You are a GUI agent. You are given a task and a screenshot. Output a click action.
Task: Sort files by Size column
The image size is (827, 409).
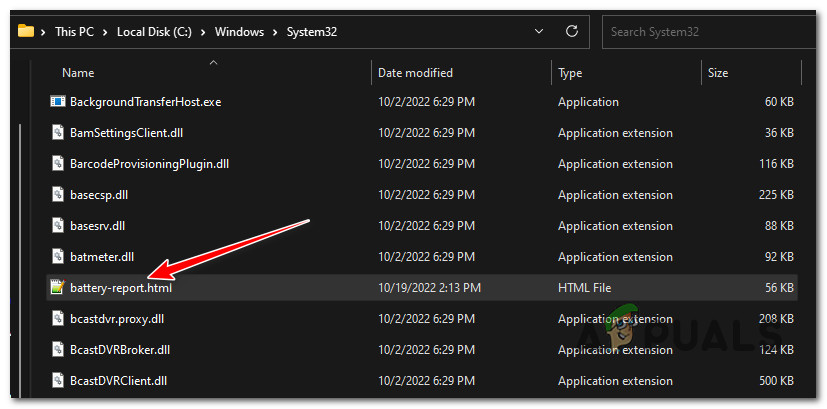[x=718, y=73]
